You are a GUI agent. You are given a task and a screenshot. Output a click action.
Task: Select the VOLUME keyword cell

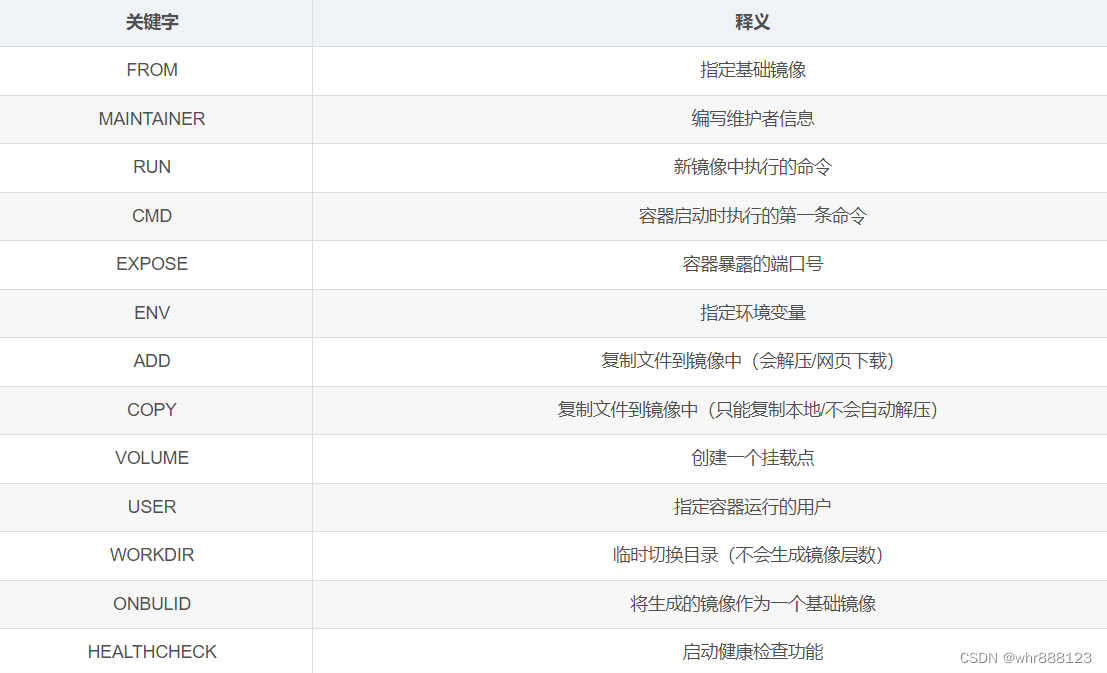click(152, 458)
